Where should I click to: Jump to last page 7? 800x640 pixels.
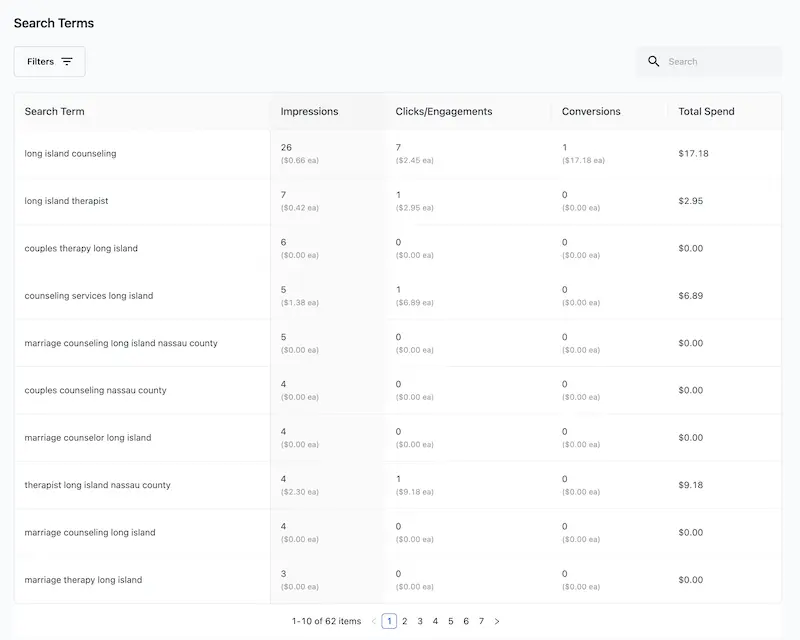pos(481,621)
